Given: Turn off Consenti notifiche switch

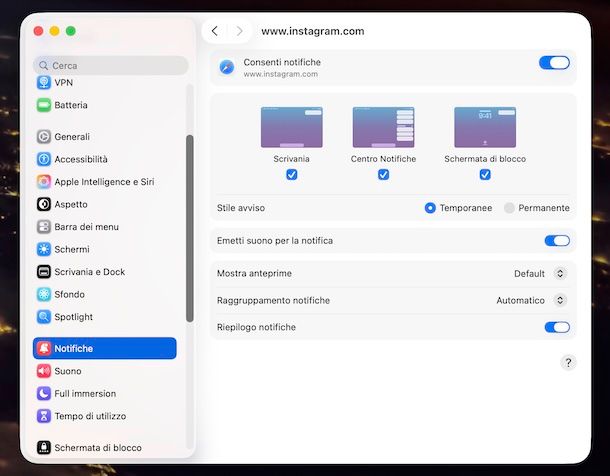Looking at the screenshot, I should point(554,63).
